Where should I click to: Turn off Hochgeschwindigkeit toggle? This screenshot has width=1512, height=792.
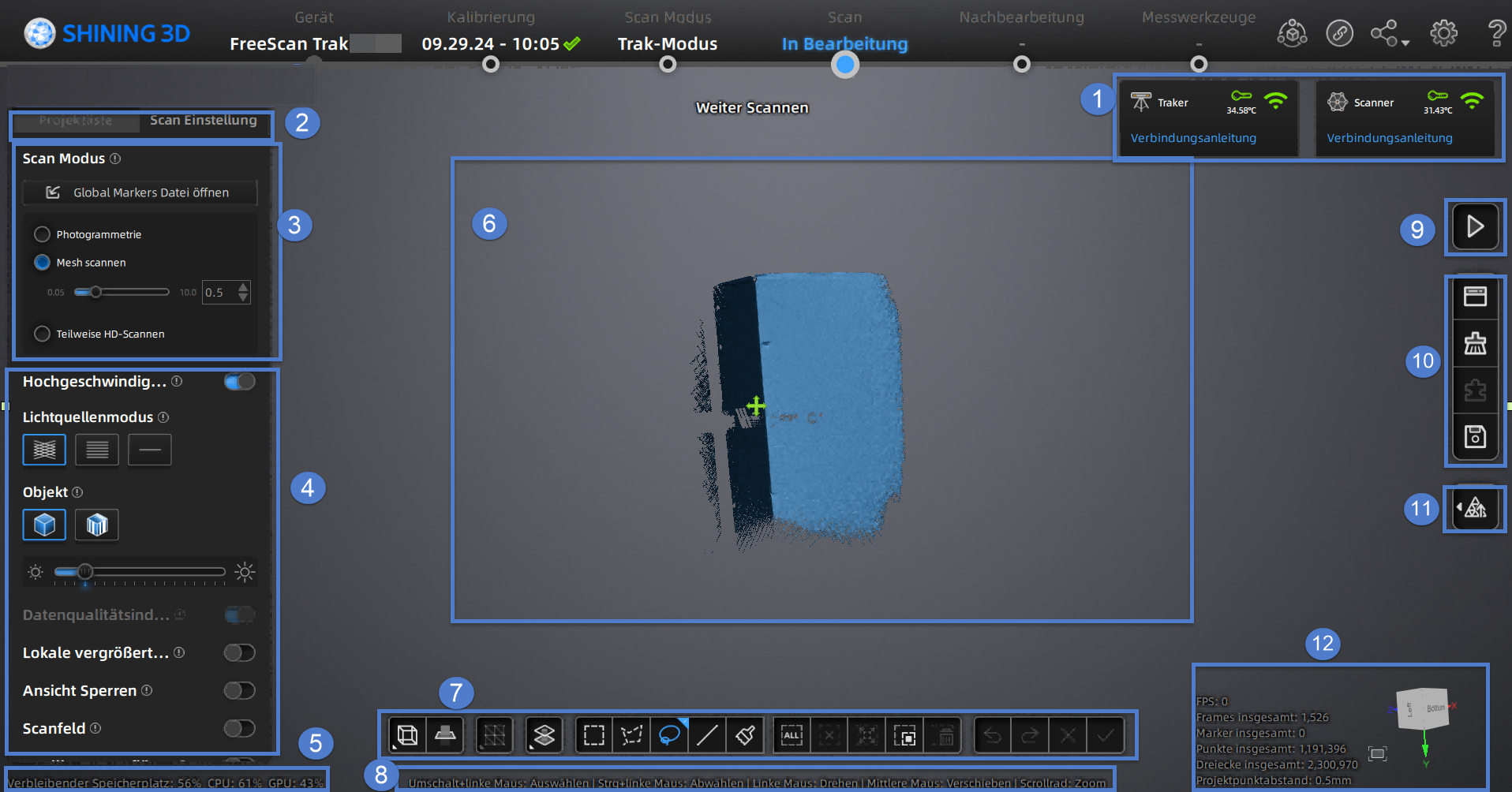(239, 382)
